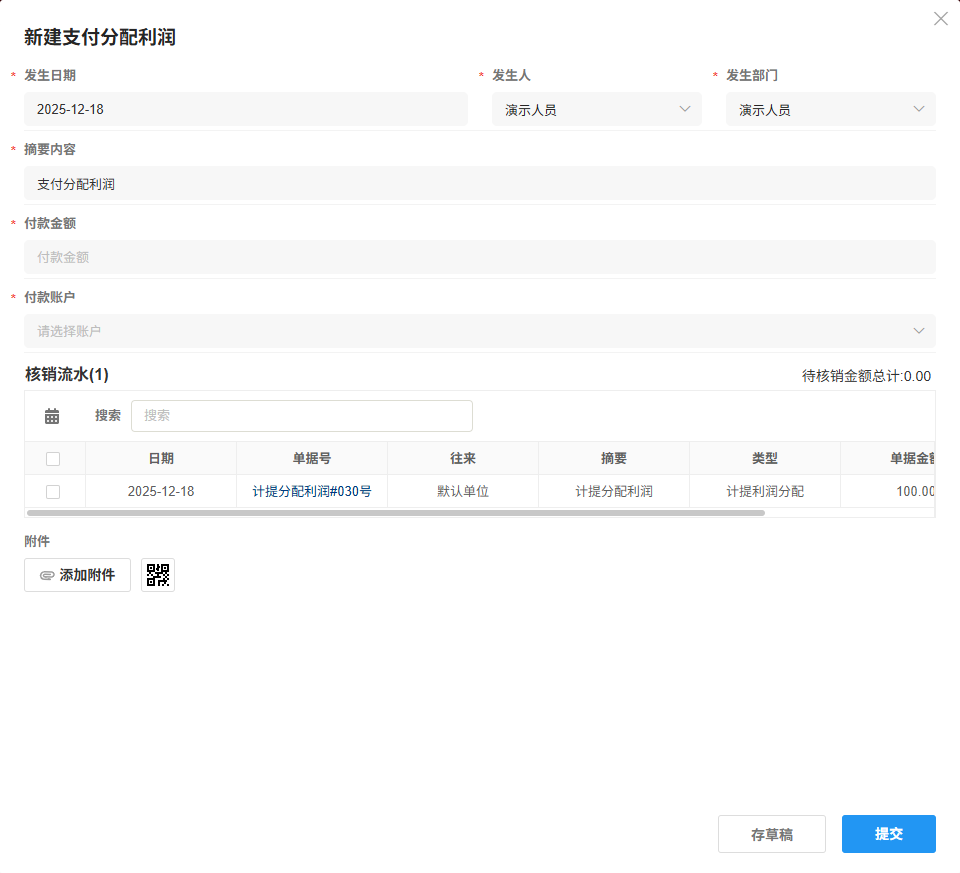Viewport: 960px width, 873px height.
Task: Open the calendar filter icon above the table
Action: click(x=53, y=415)
